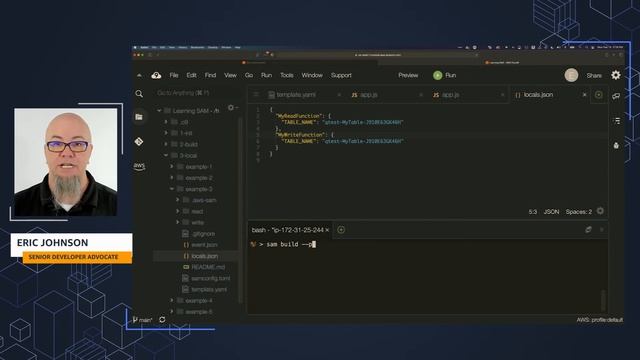Expand the write folder
The height and width of the screenshot is (360, 640).
(x=178, y=222)
